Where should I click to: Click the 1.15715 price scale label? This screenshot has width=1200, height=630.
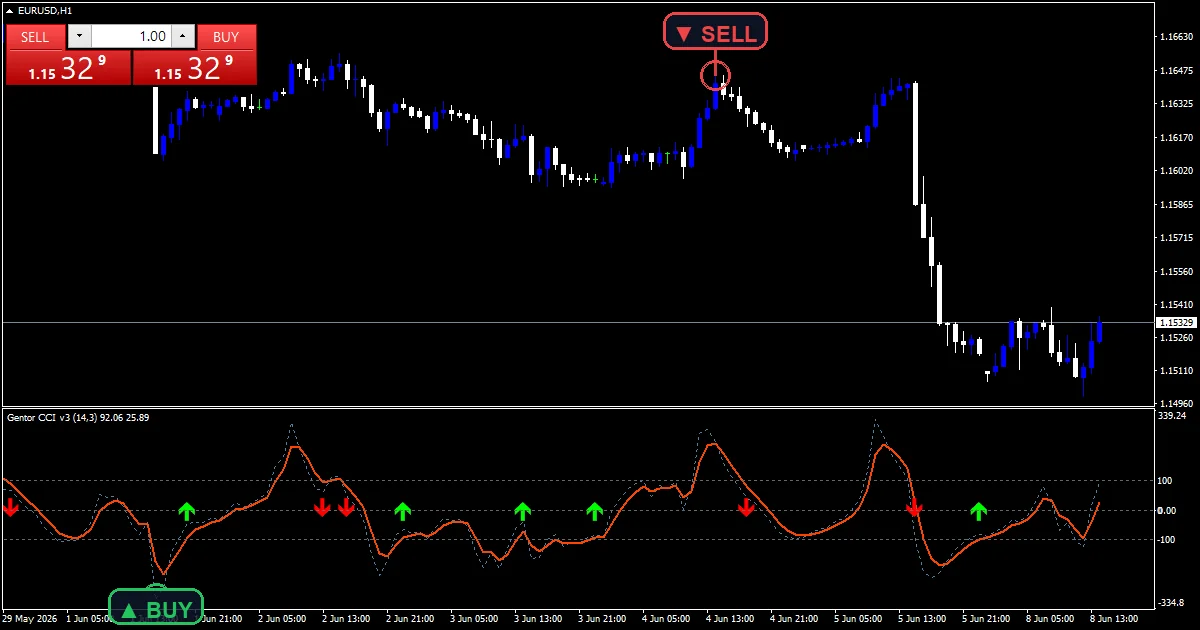coord(1175,238)
